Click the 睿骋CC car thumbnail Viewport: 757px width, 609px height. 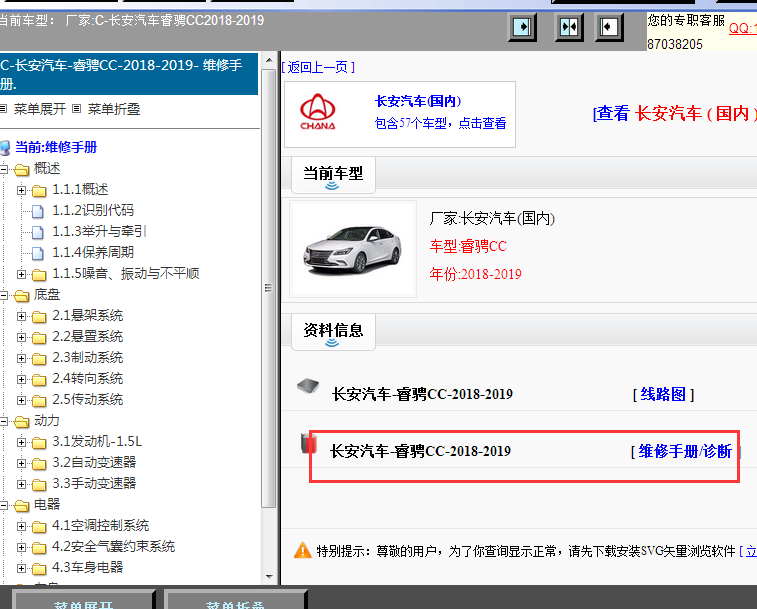click(x=353, y=249)
